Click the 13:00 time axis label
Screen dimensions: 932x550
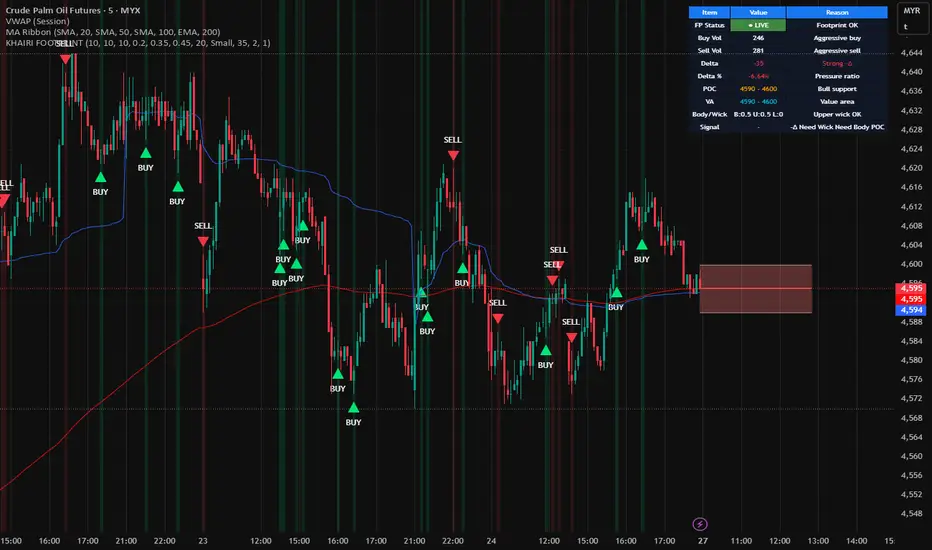pyautogui.click(x=818, y=540)
